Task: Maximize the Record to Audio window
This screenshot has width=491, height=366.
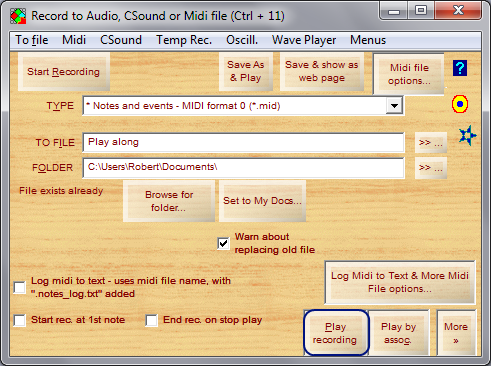Action: [421, 11]
